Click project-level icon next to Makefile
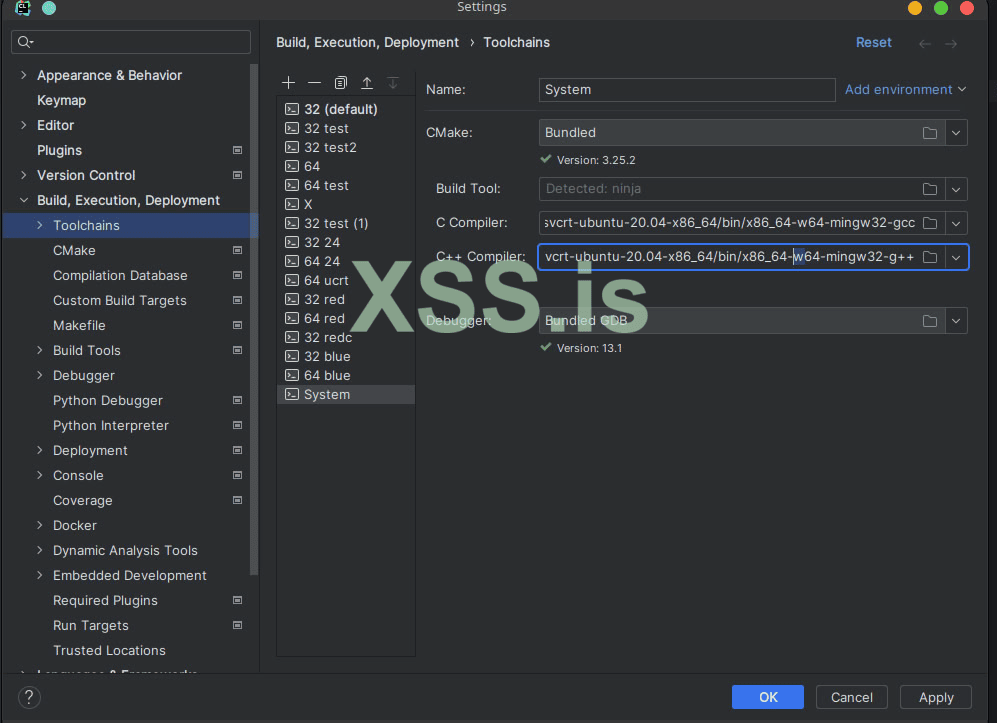 click(x=237, y=325)
